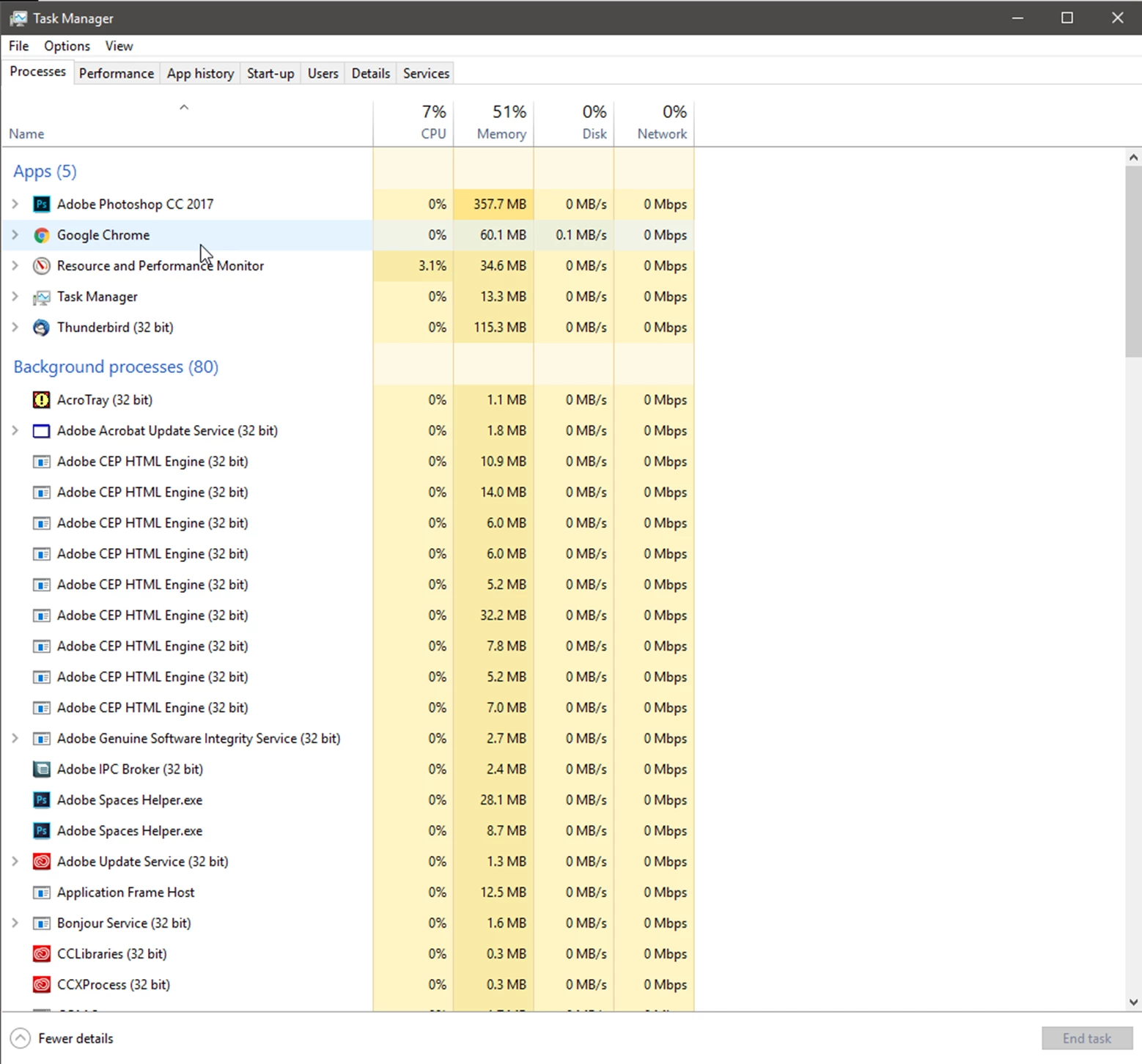Switch to the Start-up tab
Screen dimensions: 1142x1064
270,73
